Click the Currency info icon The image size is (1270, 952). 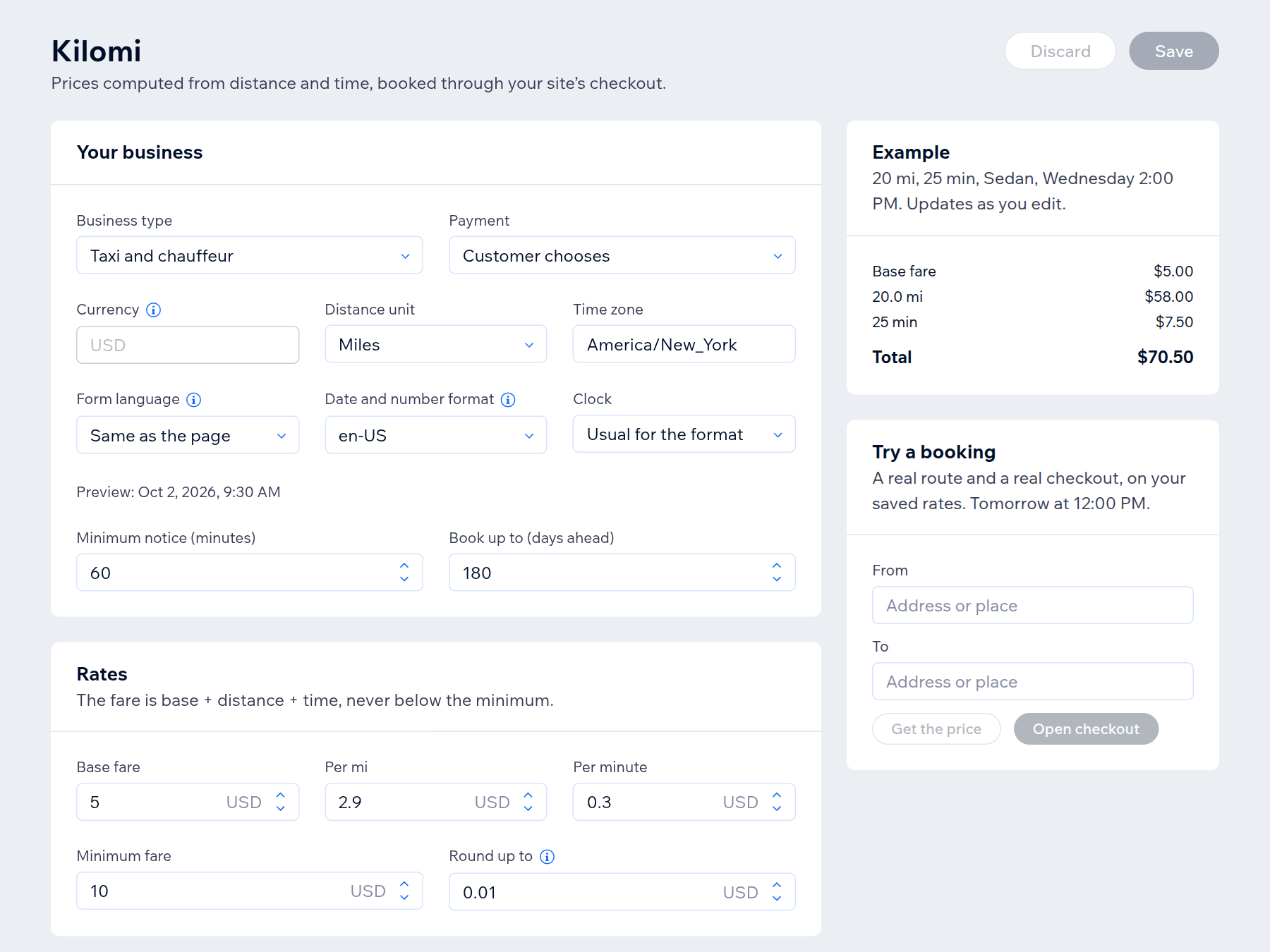[x=153, y=310]
